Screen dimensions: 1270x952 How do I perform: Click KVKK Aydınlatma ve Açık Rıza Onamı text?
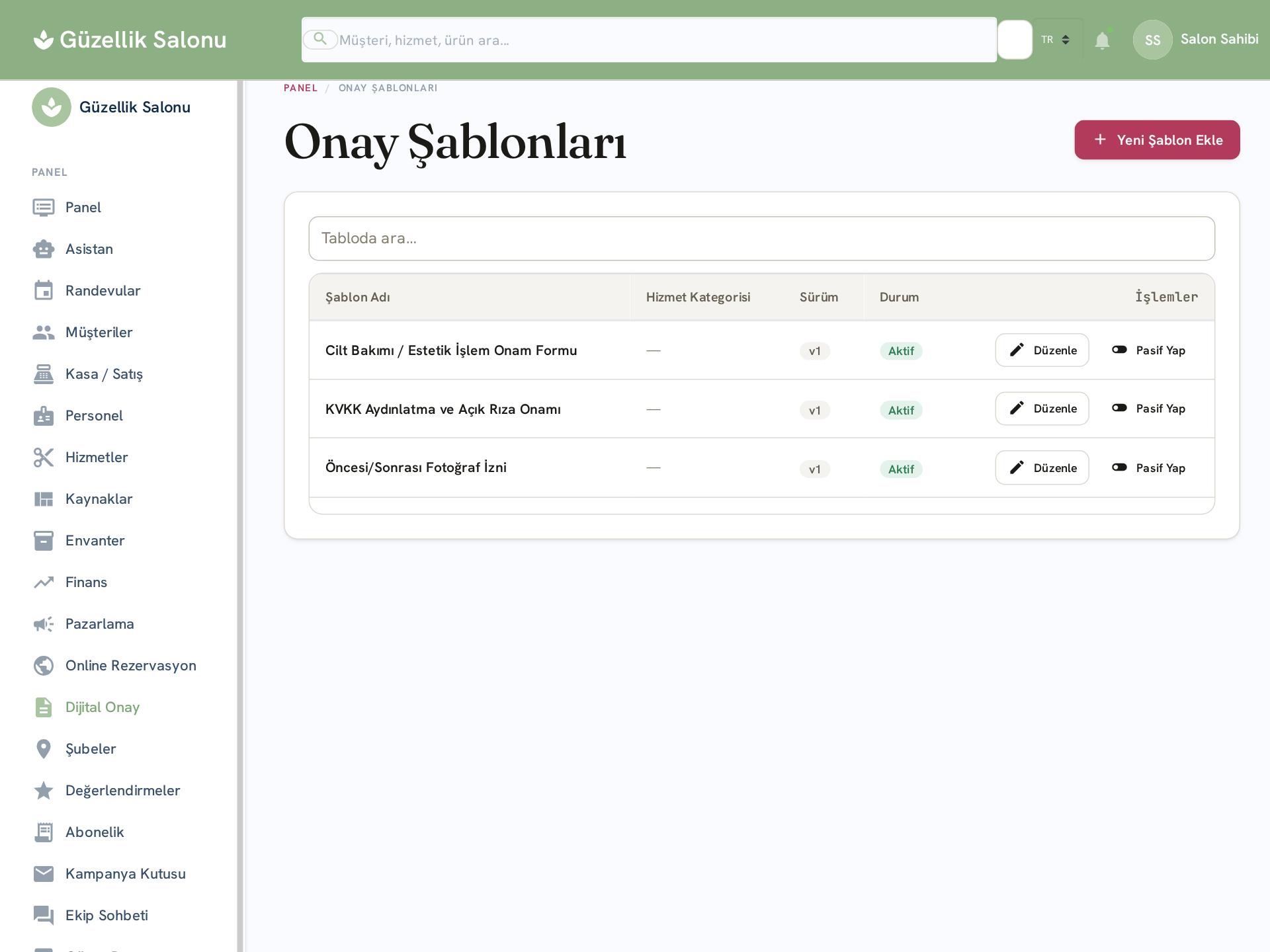click(443, 409)
